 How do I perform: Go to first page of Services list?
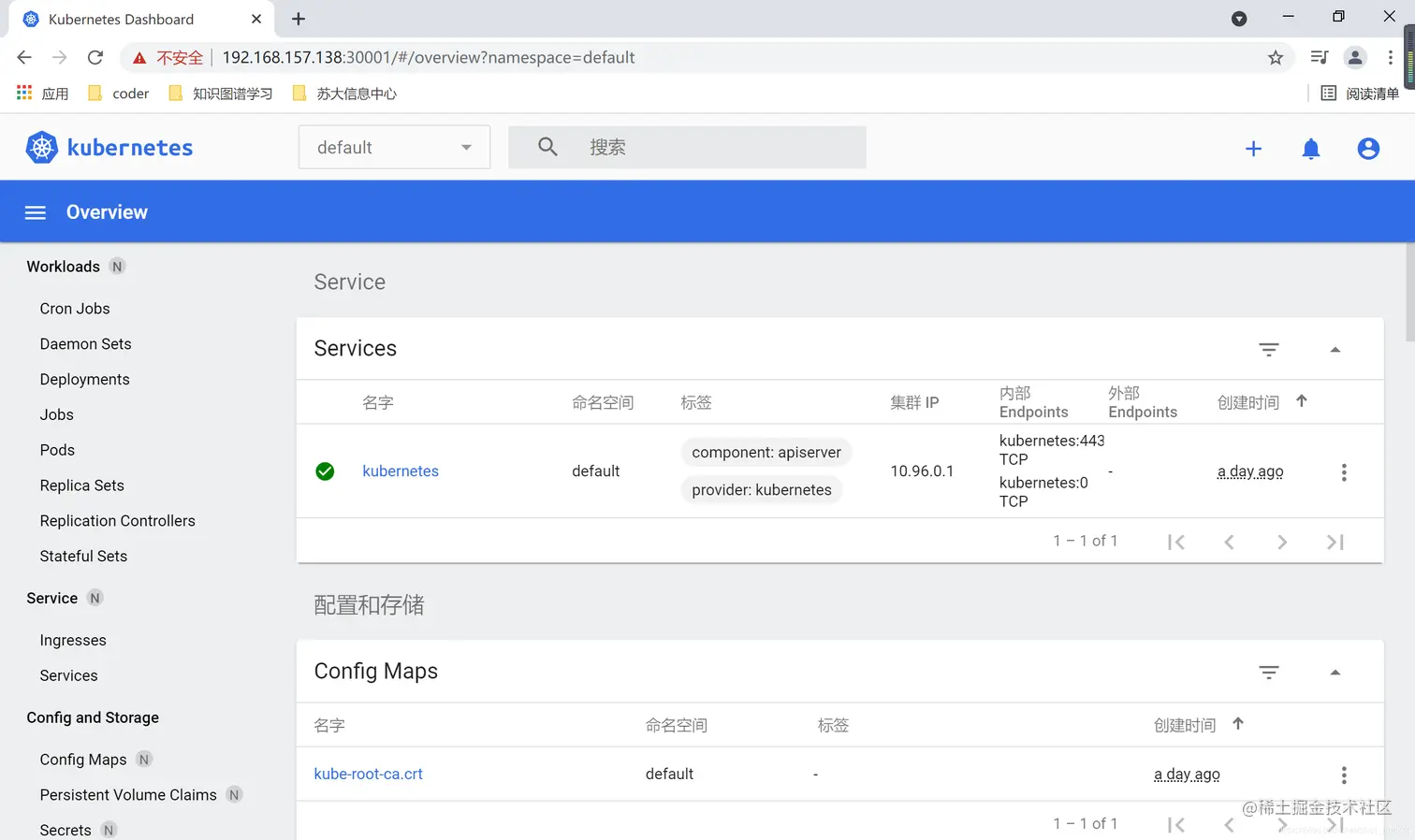(1176, 542)
